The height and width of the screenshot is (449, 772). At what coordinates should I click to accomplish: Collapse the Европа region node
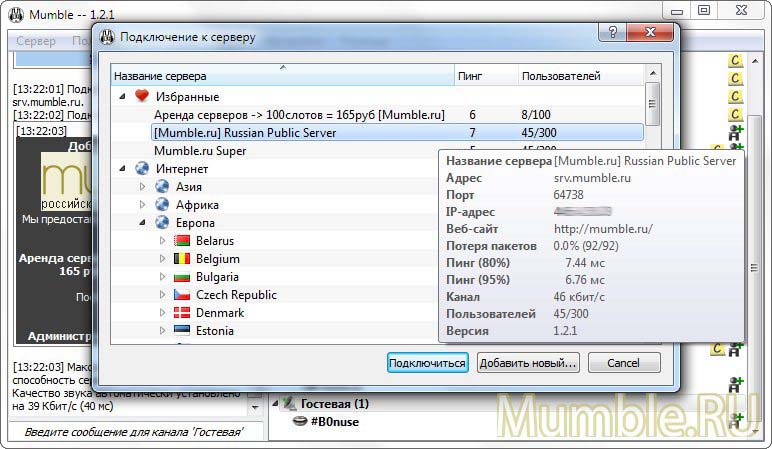(x=142, y=223)
